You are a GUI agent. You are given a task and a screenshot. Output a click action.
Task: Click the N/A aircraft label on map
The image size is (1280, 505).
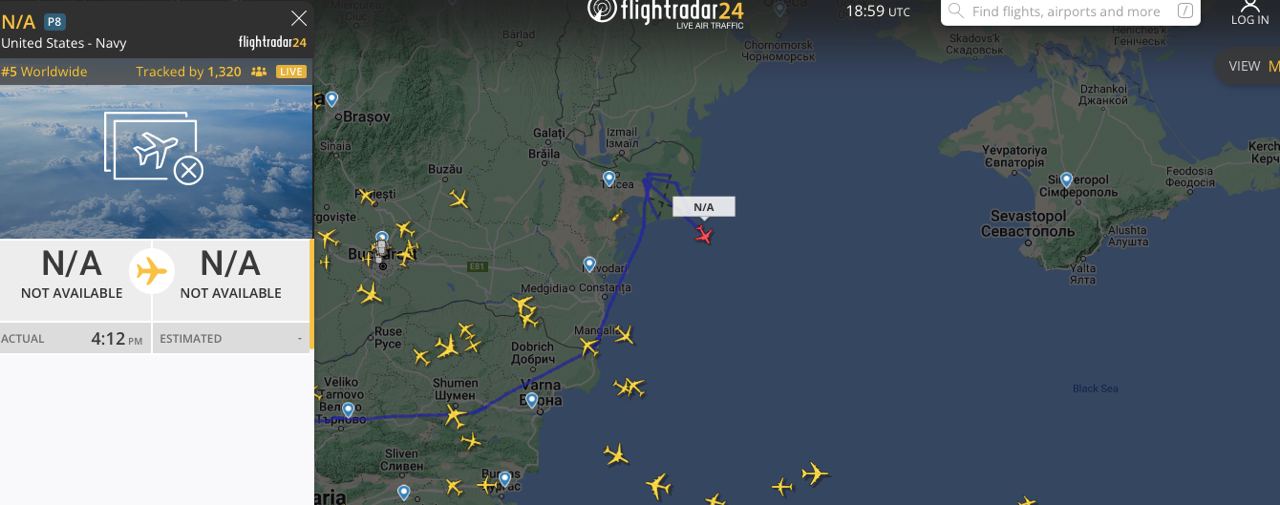[704, 207]
